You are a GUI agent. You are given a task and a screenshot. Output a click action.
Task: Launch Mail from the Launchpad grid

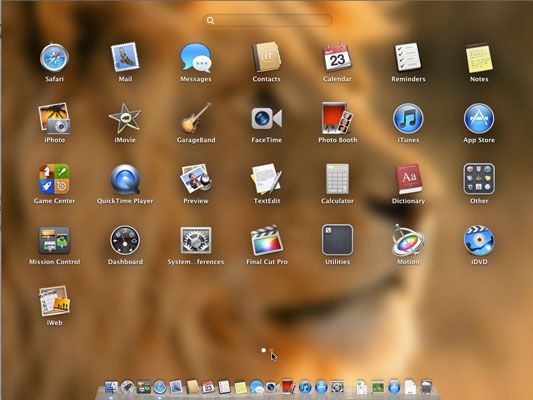[x=125, y=57]
